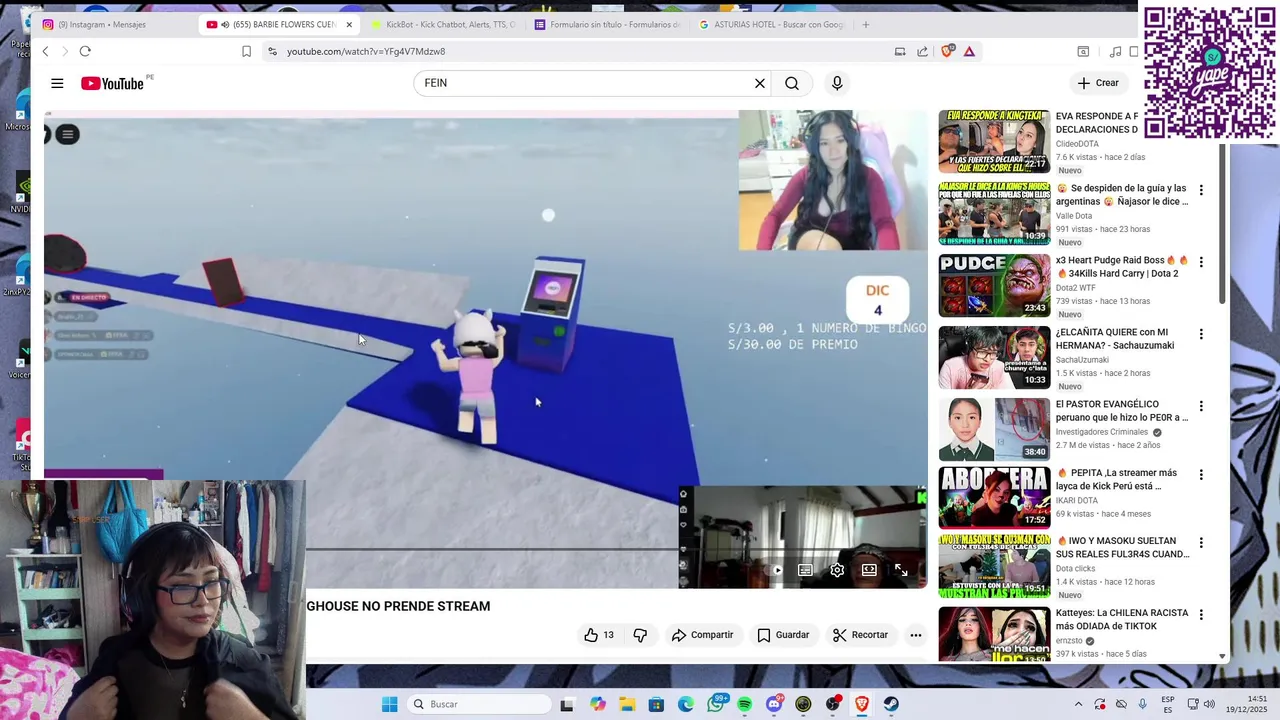Open Steam from the taskbar
The width and height of the screenshot is (1280, 720).
[891, 704]
